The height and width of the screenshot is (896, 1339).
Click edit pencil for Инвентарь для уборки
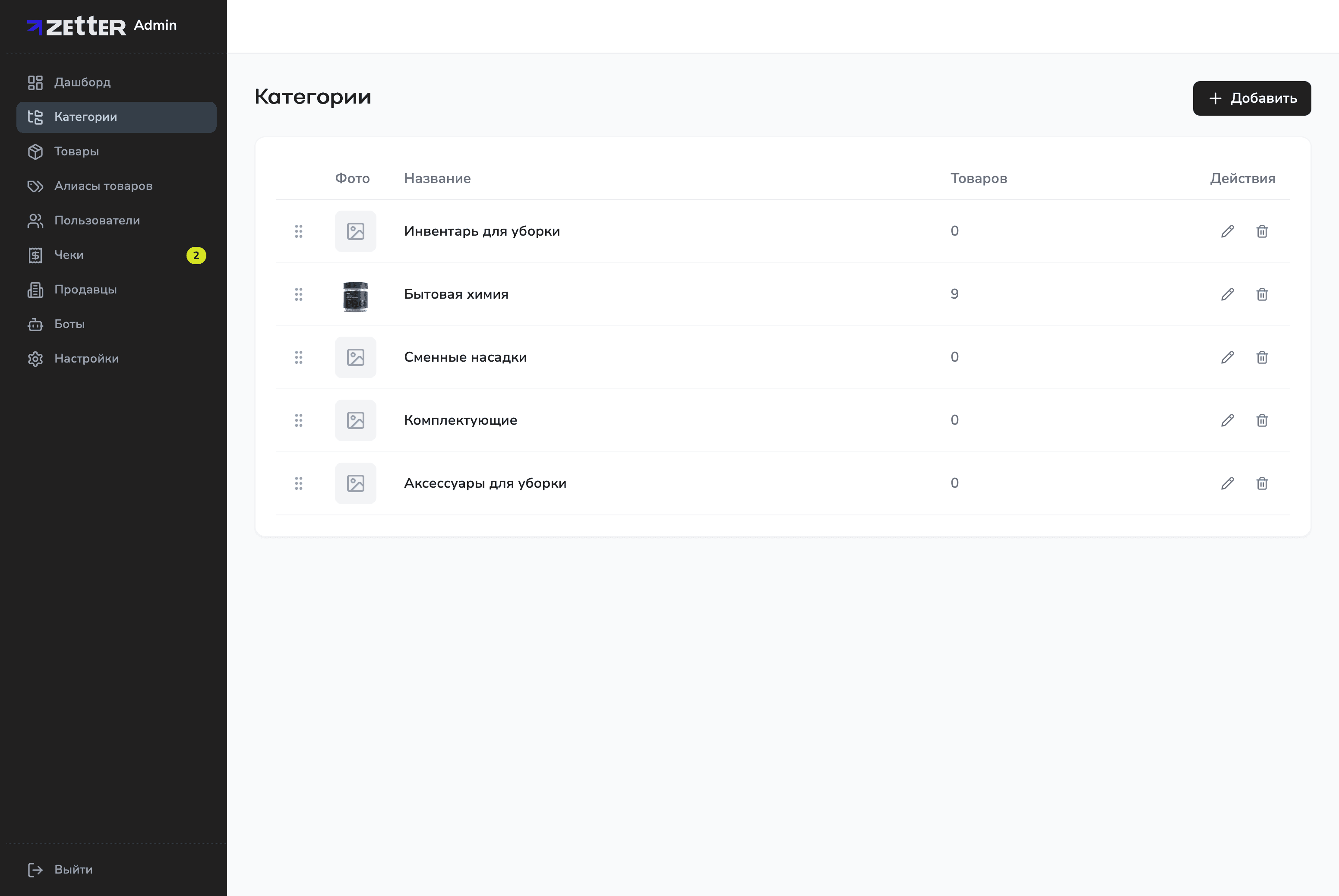pos(1227,231)
